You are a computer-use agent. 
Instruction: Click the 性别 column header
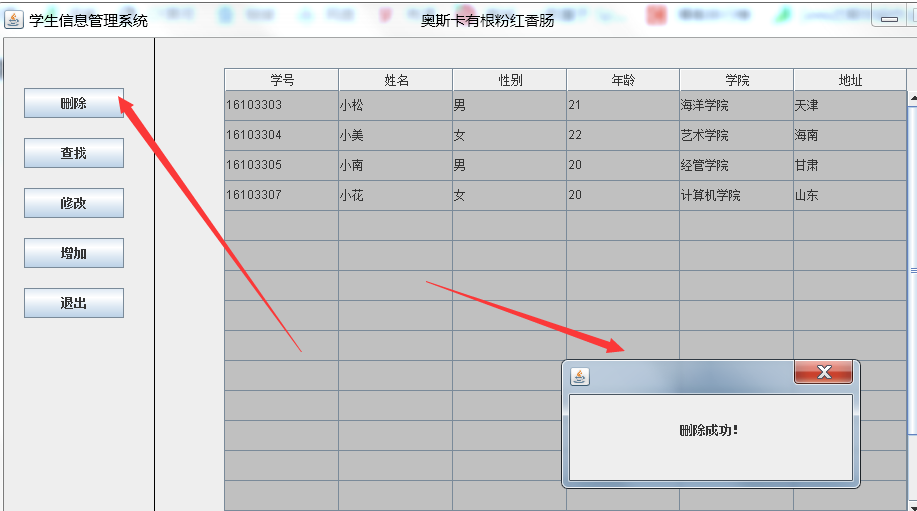(509, 80)
